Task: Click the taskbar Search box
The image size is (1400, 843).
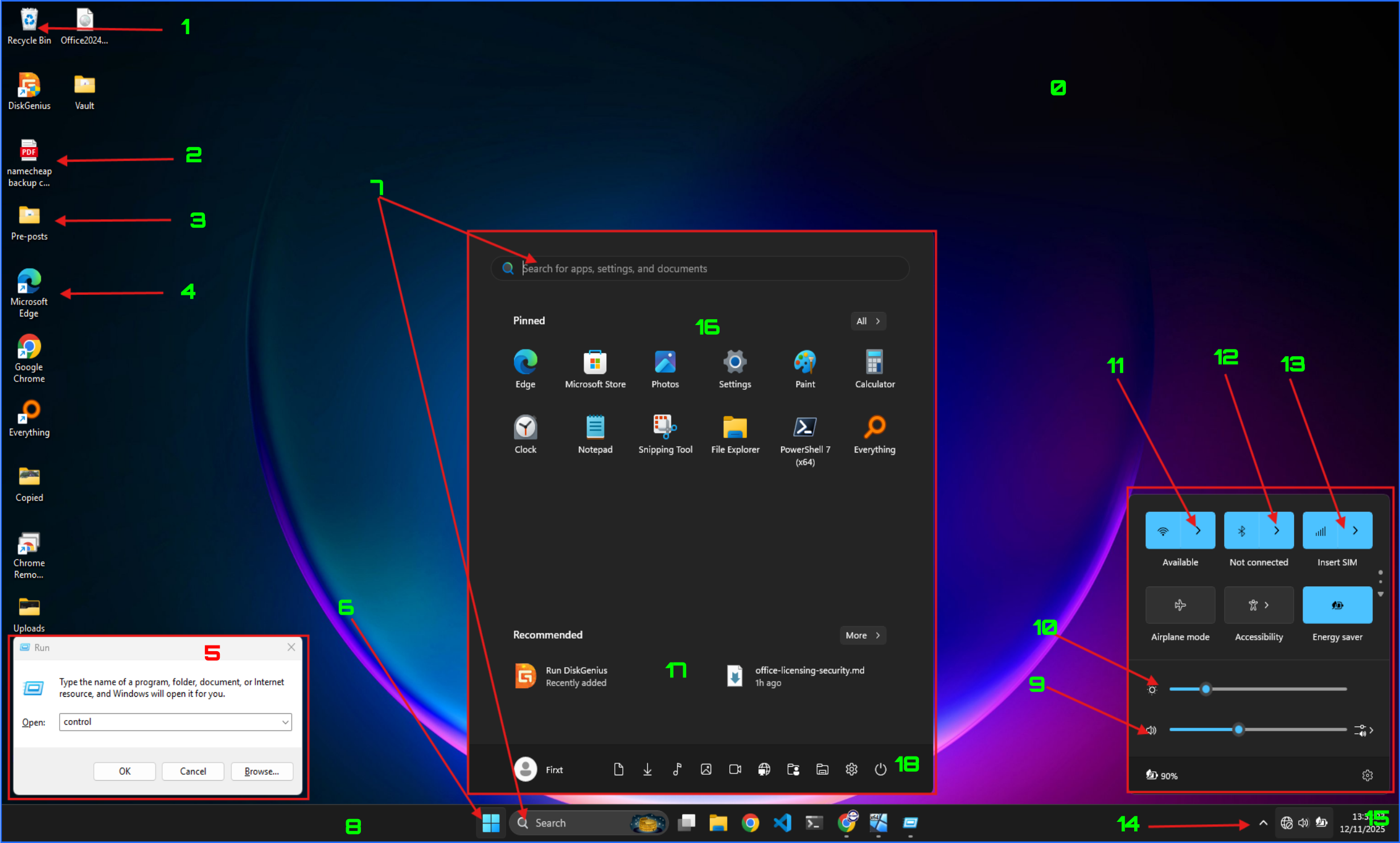Action: [589, 823]
